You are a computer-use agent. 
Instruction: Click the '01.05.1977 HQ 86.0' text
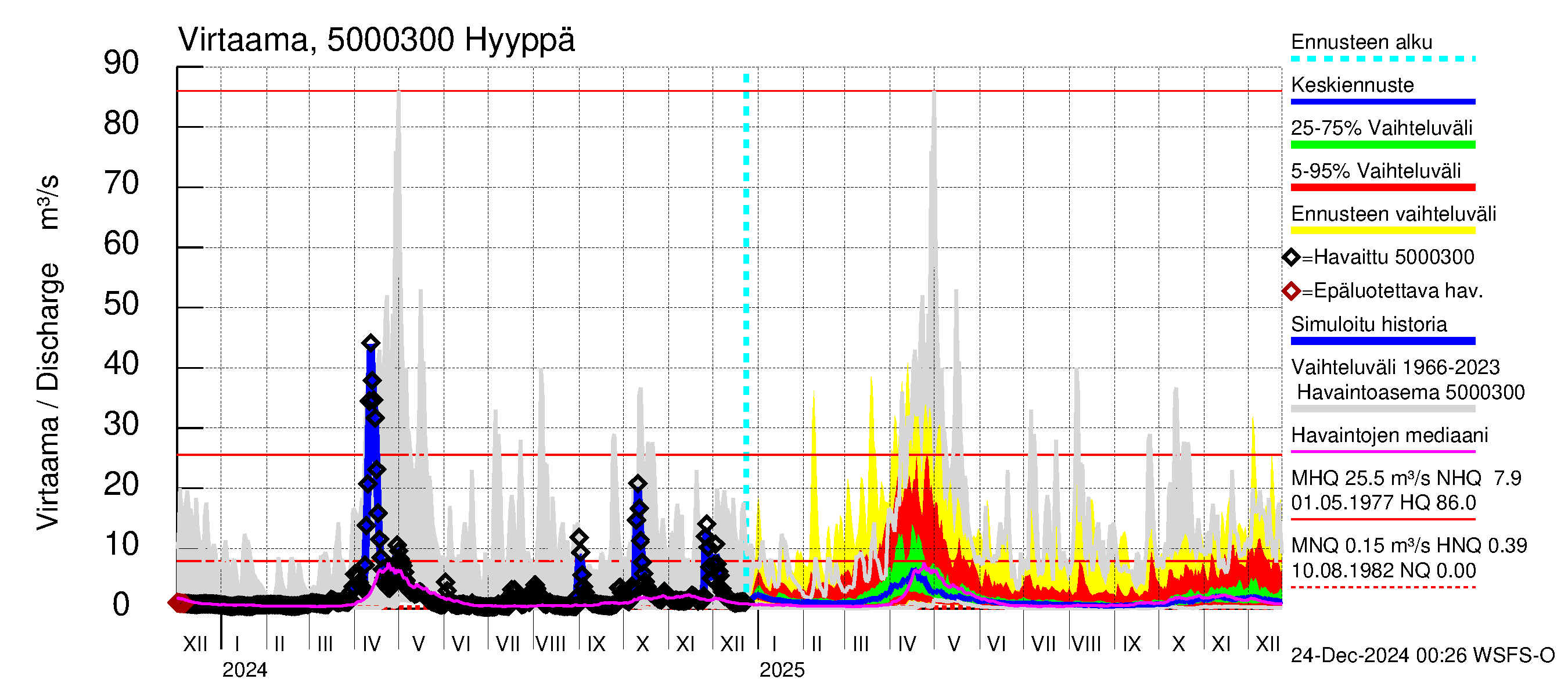pos(1383,503)
